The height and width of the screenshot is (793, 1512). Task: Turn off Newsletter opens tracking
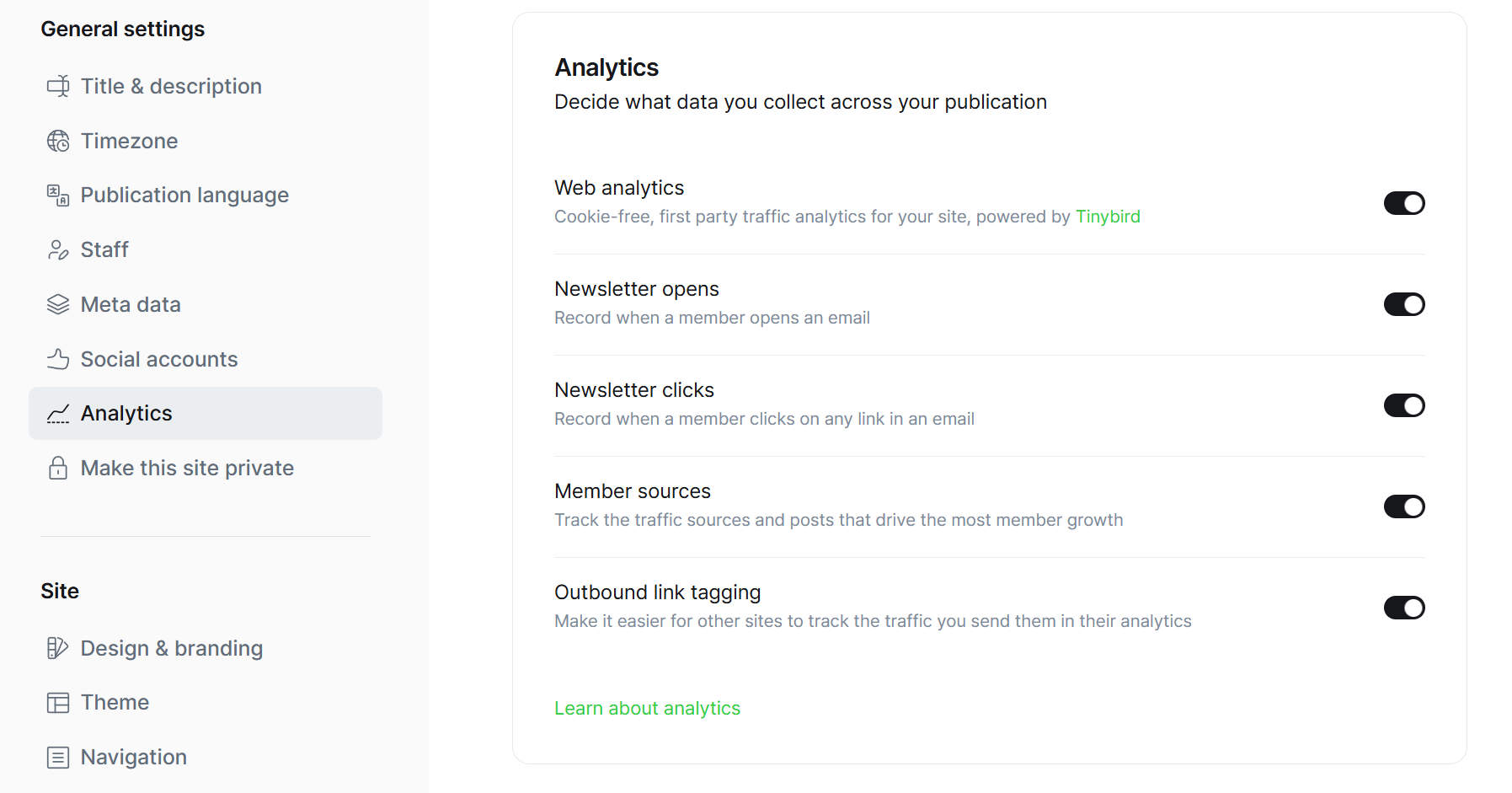[1403, 304]
